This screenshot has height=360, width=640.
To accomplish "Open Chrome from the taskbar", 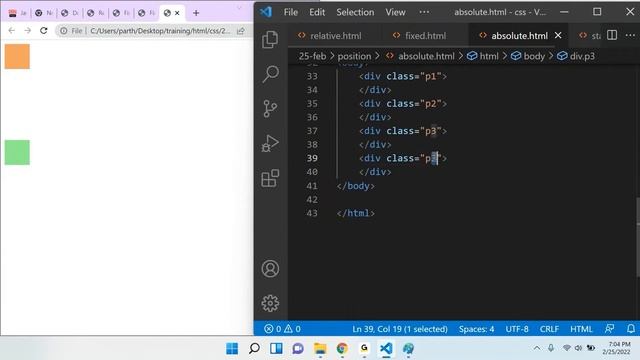I will pos(342,348).
